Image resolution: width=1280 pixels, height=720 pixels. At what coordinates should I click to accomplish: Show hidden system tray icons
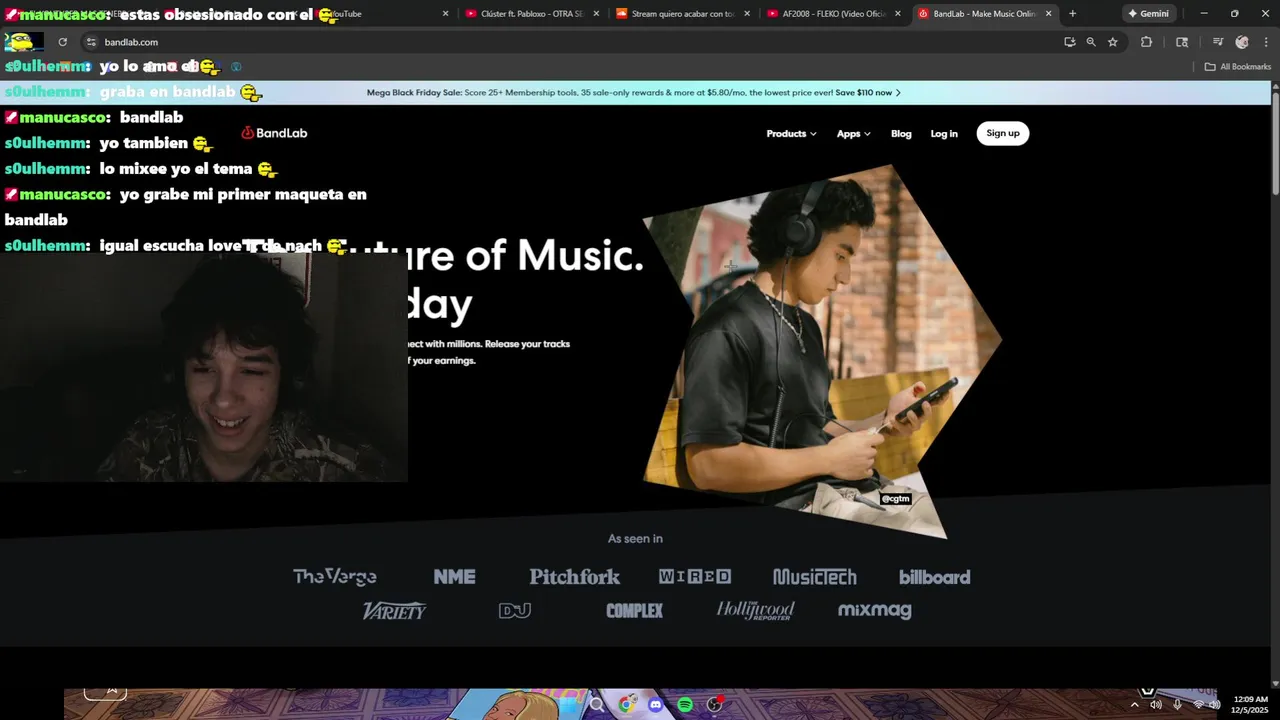pos(1134,705)
